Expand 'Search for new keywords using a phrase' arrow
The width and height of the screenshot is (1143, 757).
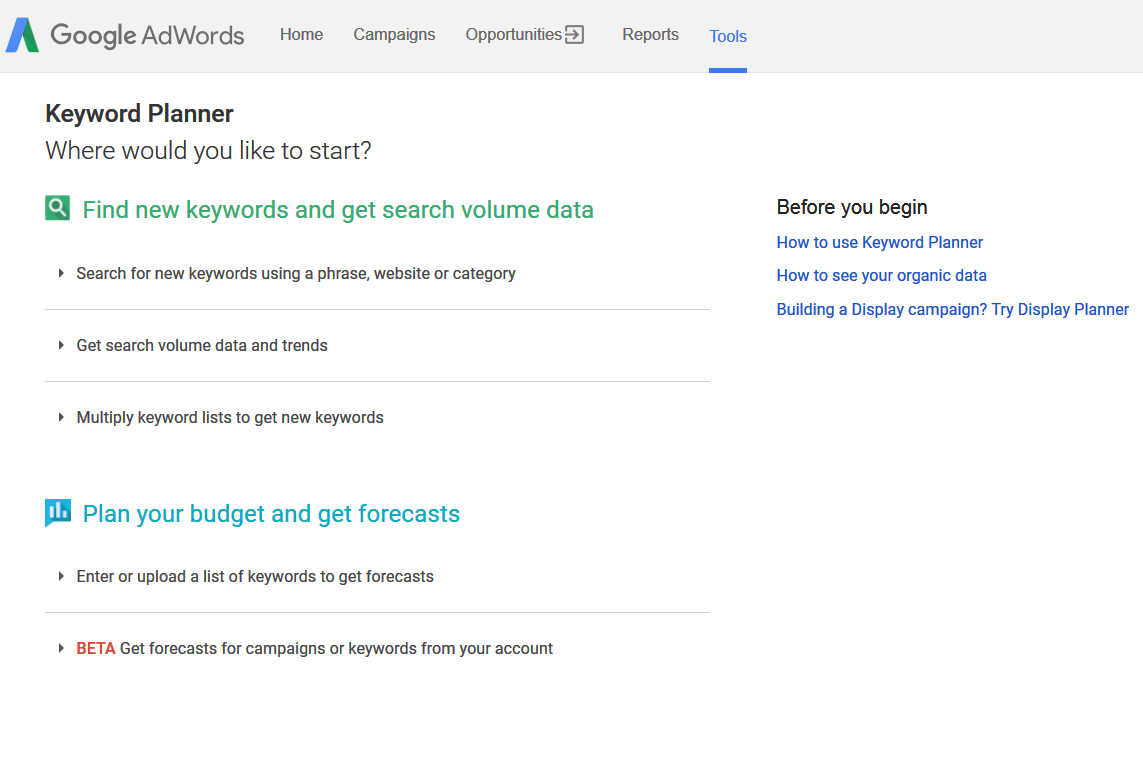point(61,273)
